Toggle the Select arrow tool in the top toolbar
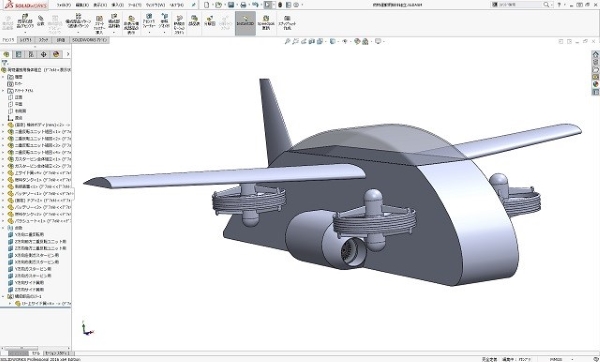The image size is (600, 362). click(x=268, y=5)
